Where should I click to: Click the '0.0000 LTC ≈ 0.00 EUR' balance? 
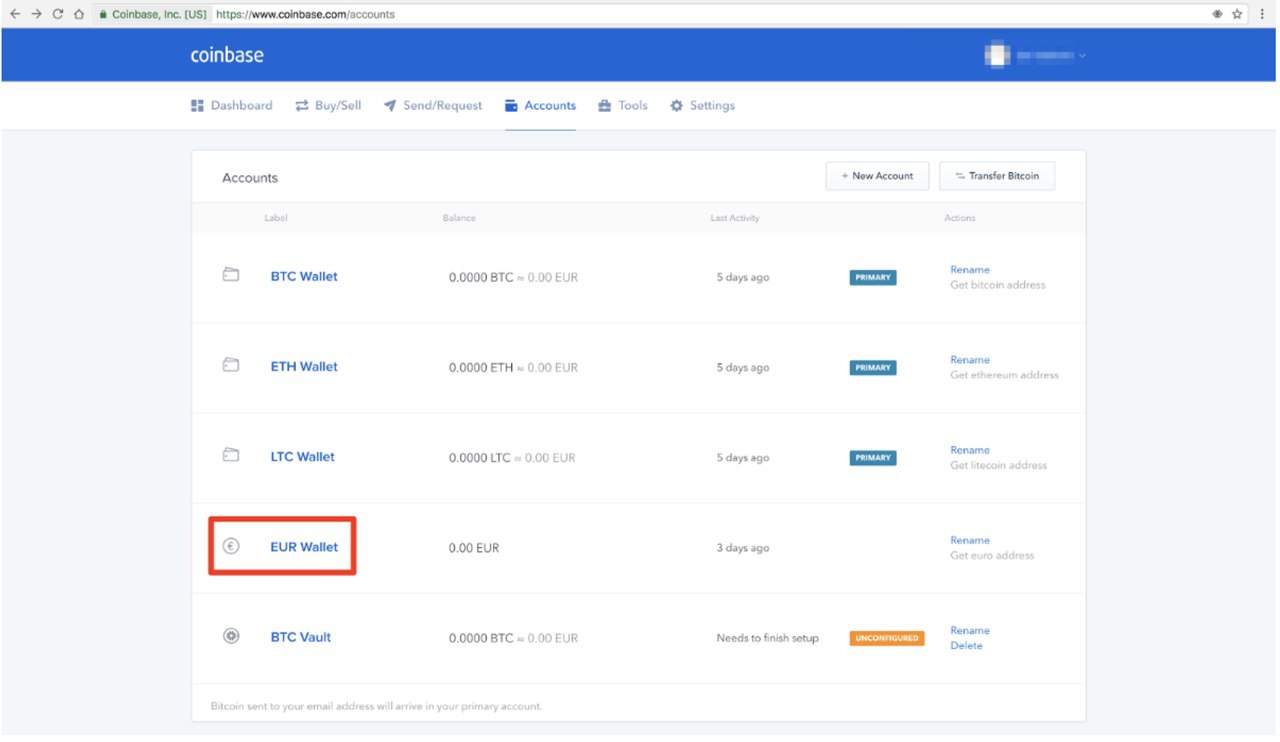[512, 458]
